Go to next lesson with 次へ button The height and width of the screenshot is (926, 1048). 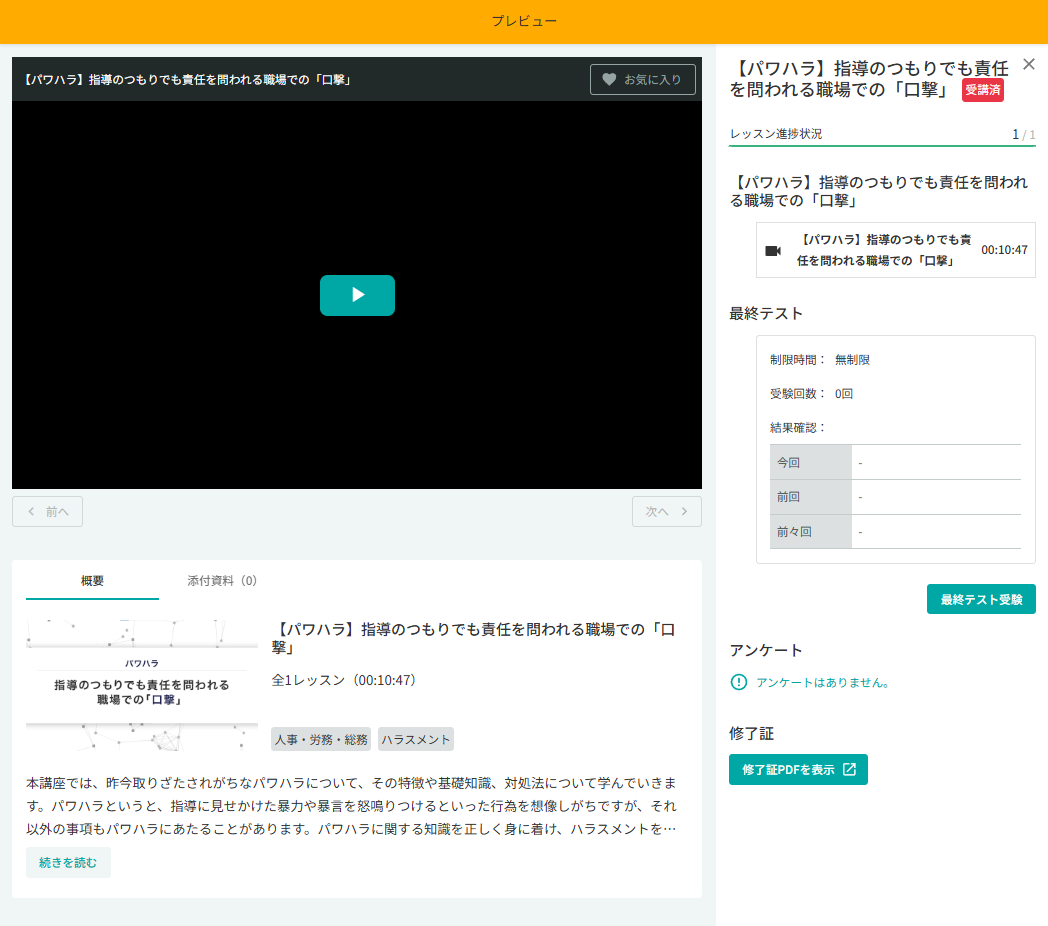[x=666, y=511]
